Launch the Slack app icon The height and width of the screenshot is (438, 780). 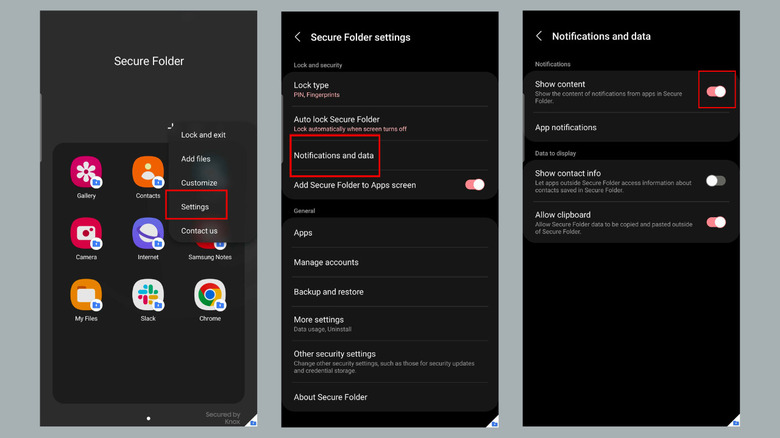(148, 295)
